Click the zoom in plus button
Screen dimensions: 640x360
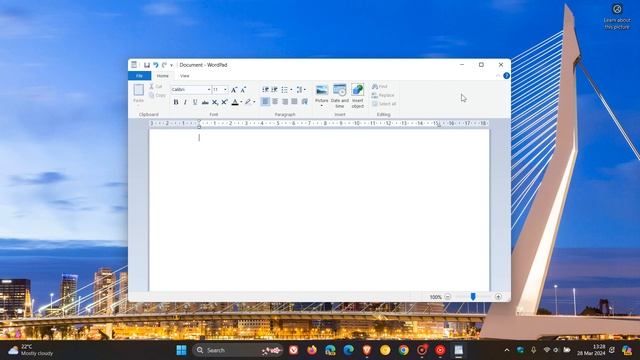(x=498, y=297)
